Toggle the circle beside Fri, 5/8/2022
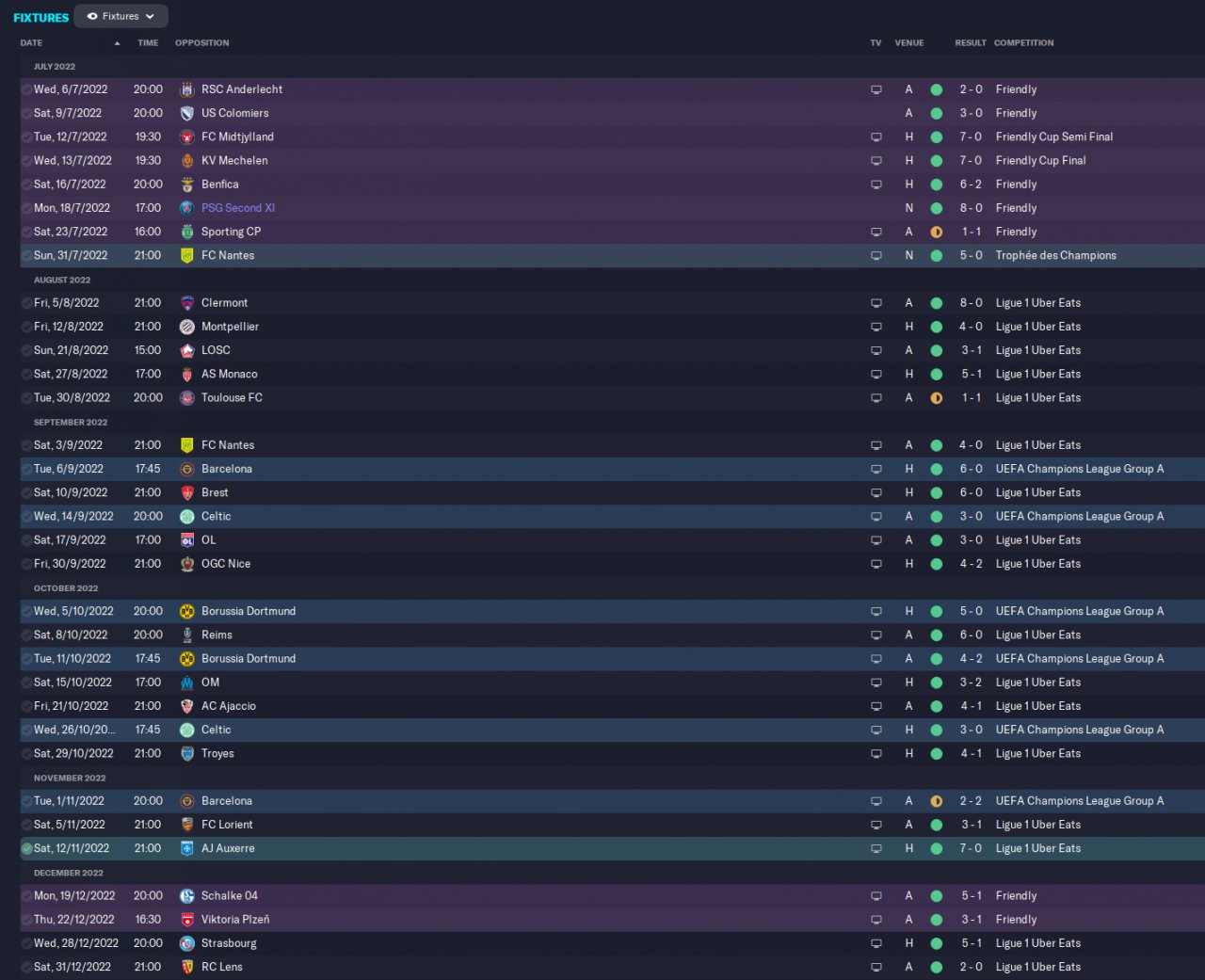 point(26,303)
